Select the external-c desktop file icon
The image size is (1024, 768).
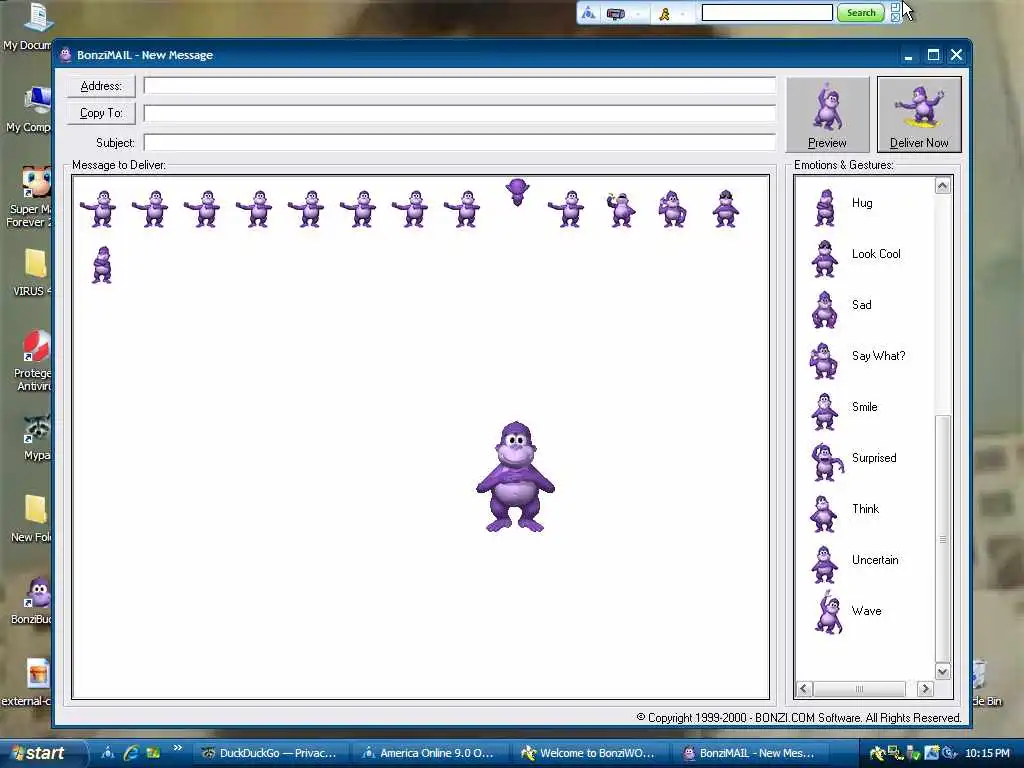tap(26, 682)
